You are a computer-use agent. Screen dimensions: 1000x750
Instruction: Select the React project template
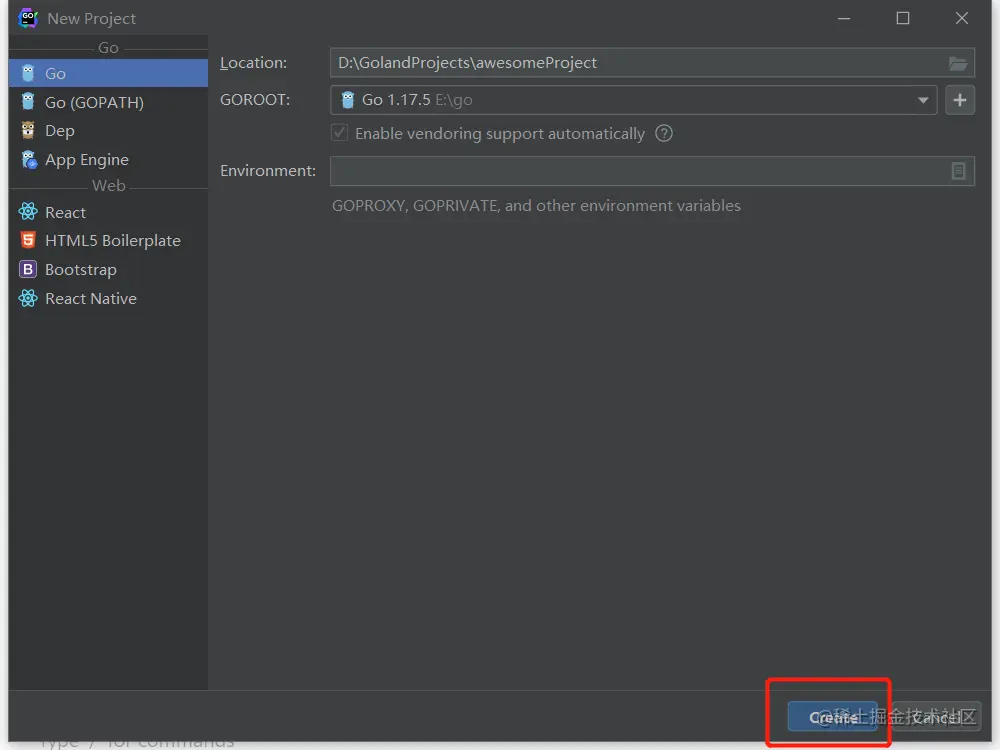[108, 212]
